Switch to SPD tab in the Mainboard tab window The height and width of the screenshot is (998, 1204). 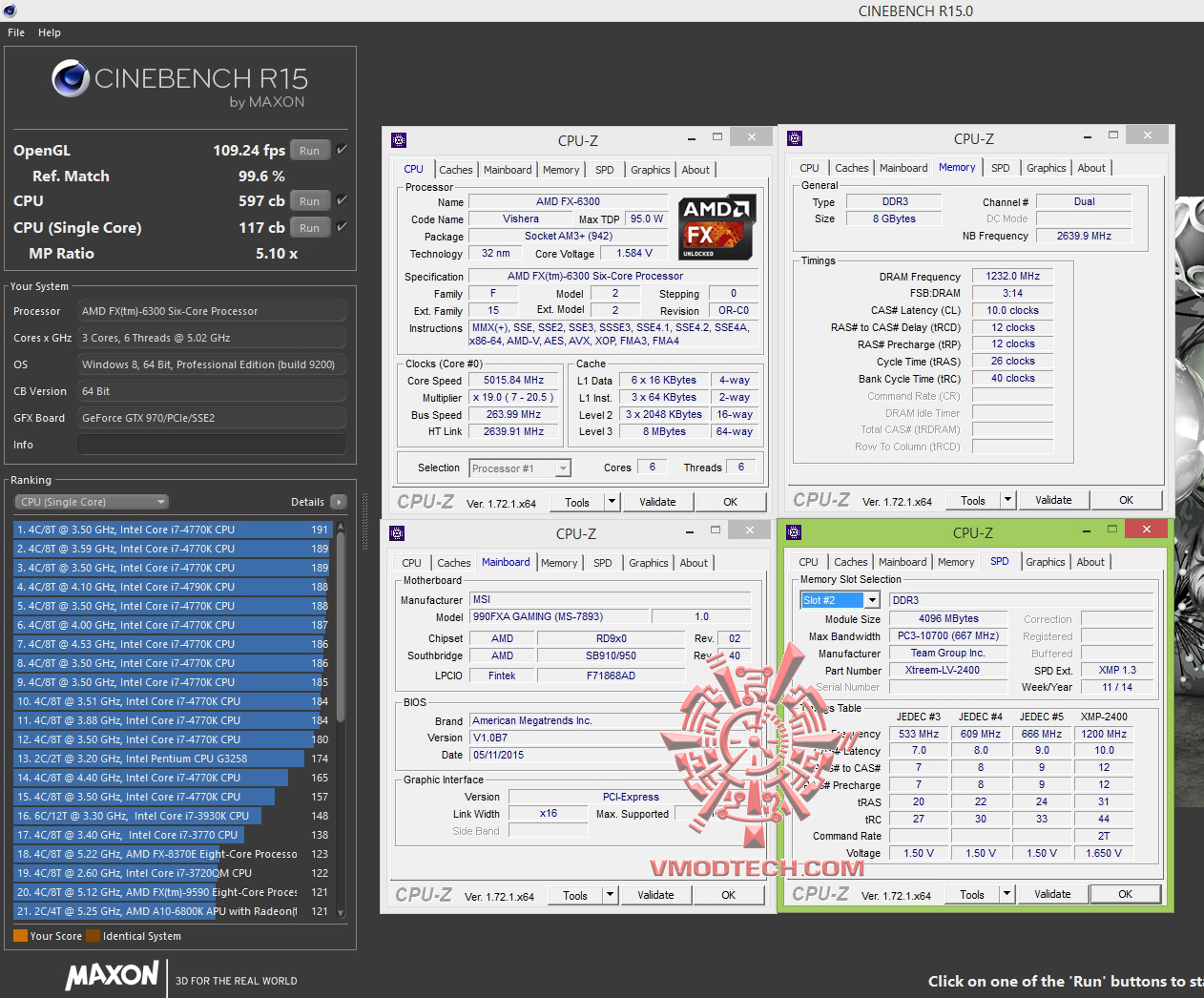[603, 563]
